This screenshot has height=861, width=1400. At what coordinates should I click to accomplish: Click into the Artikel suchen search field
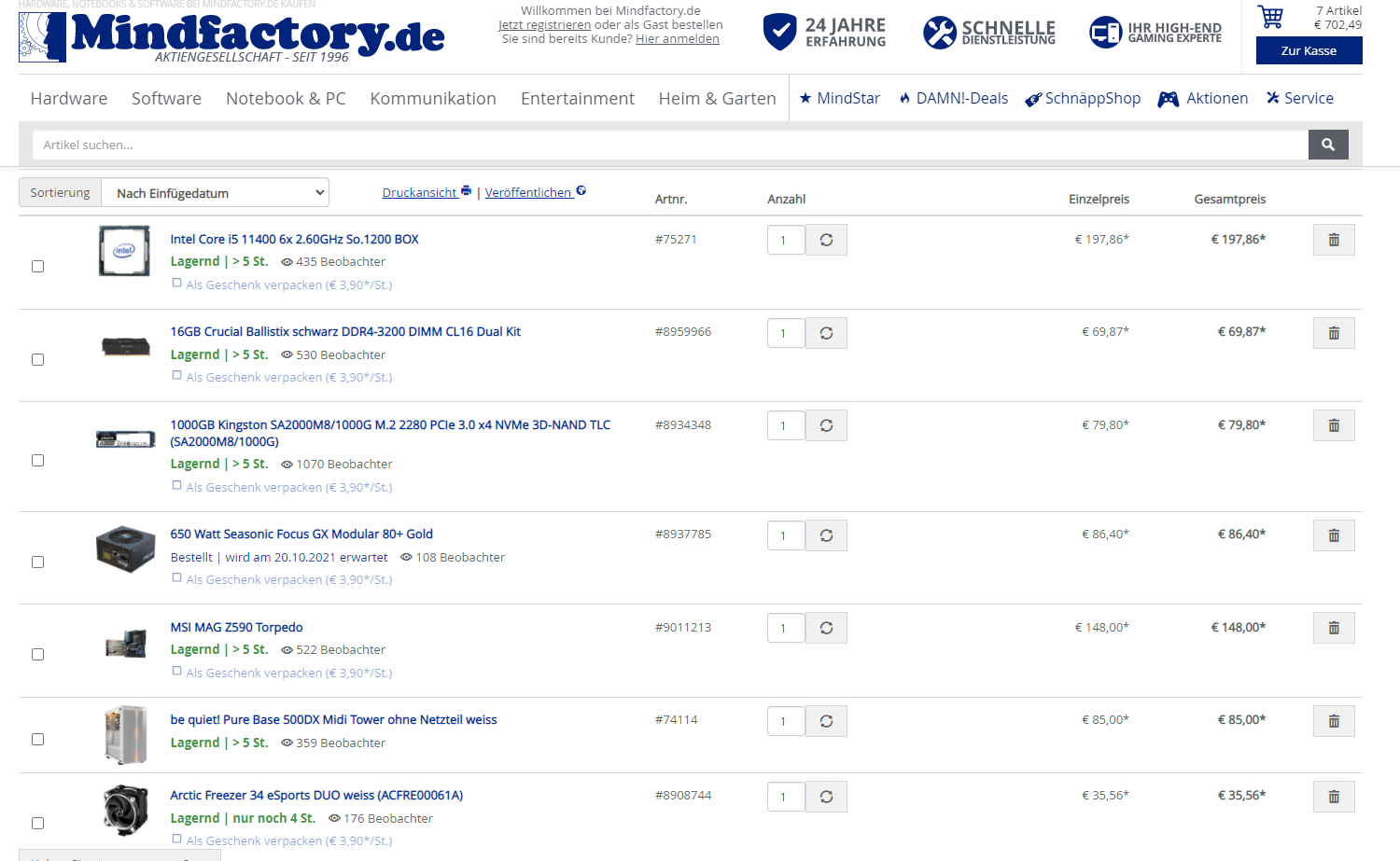[670, 145]
